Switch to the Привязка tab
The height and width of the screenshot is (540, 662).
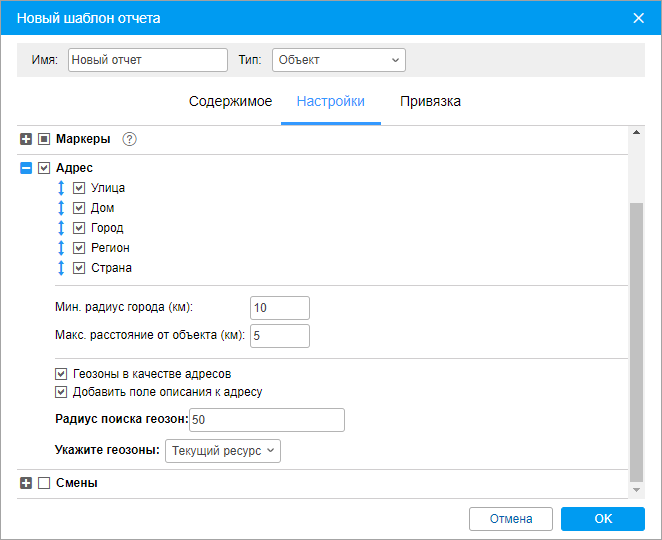[430, 102]
